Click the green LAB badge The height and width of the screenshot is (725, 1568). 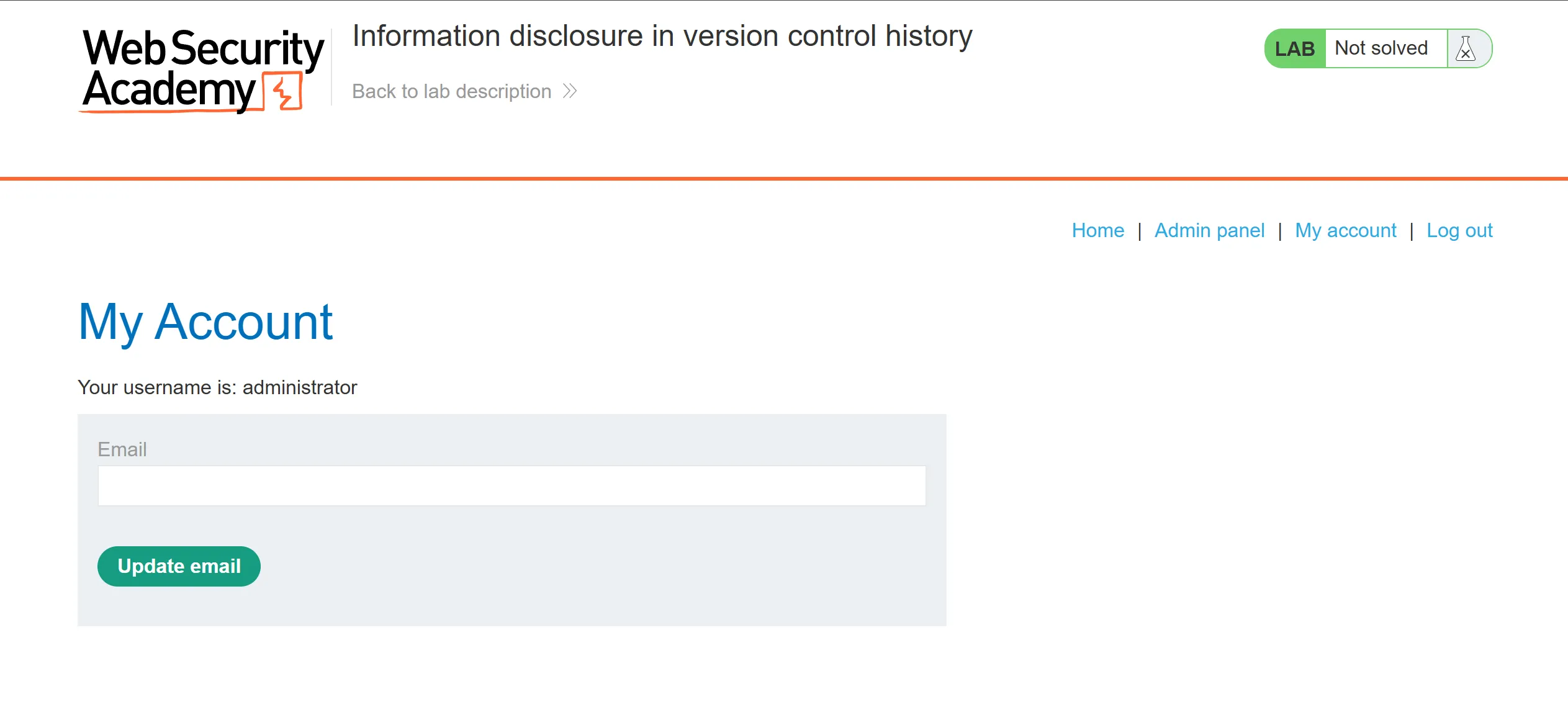point(1294,48)
